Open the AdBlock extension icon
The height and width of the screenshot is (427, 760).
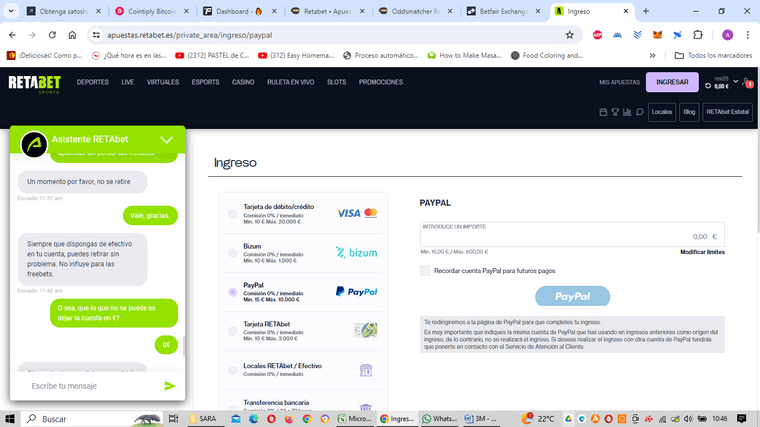[x=597, y=35]
